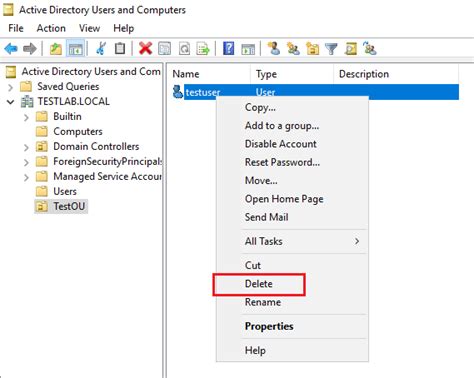This screenshot has width=474, height=378.
Task: Select the Builtin tree item
Action: coord(67,116)
